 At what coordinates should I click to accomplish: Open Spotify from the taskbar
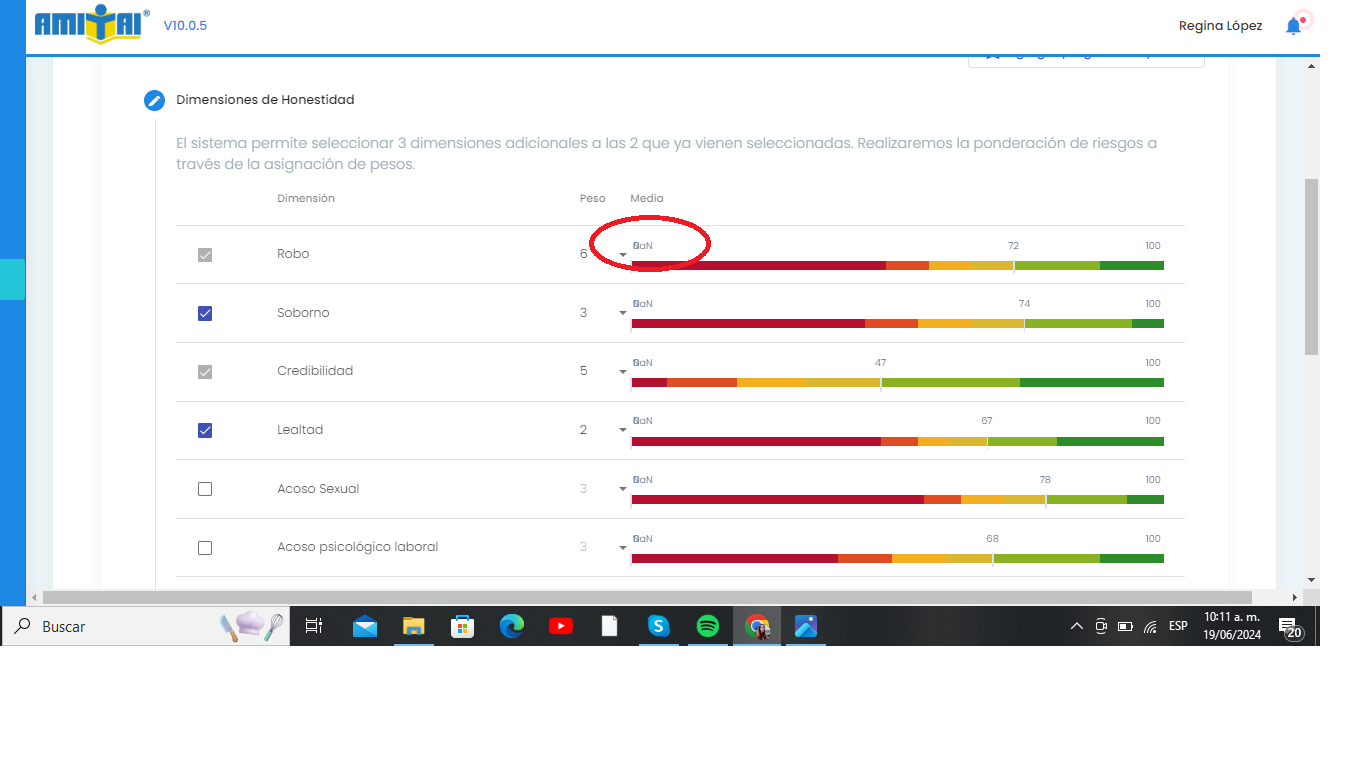point(708,626)
